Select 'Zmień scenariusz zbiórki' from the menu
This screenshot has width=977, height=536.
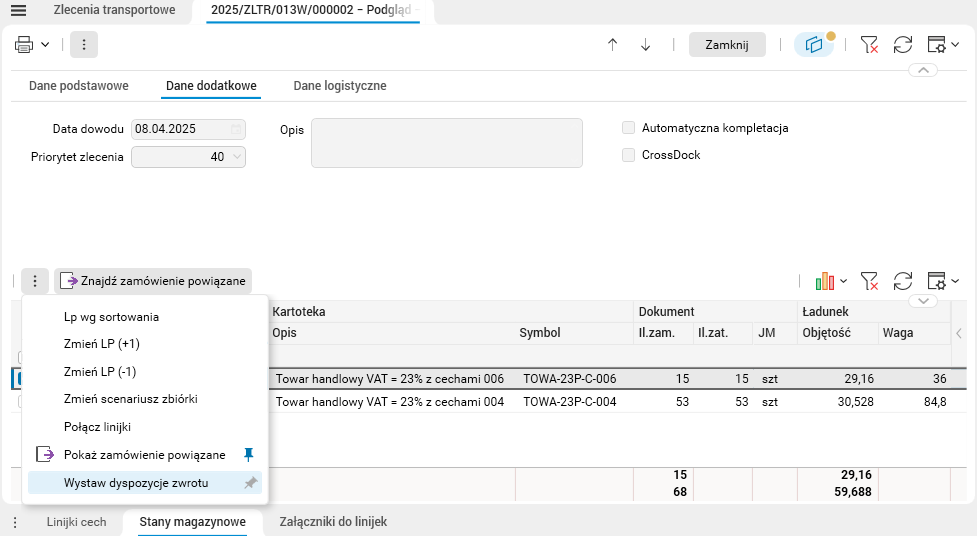point(130,399)
